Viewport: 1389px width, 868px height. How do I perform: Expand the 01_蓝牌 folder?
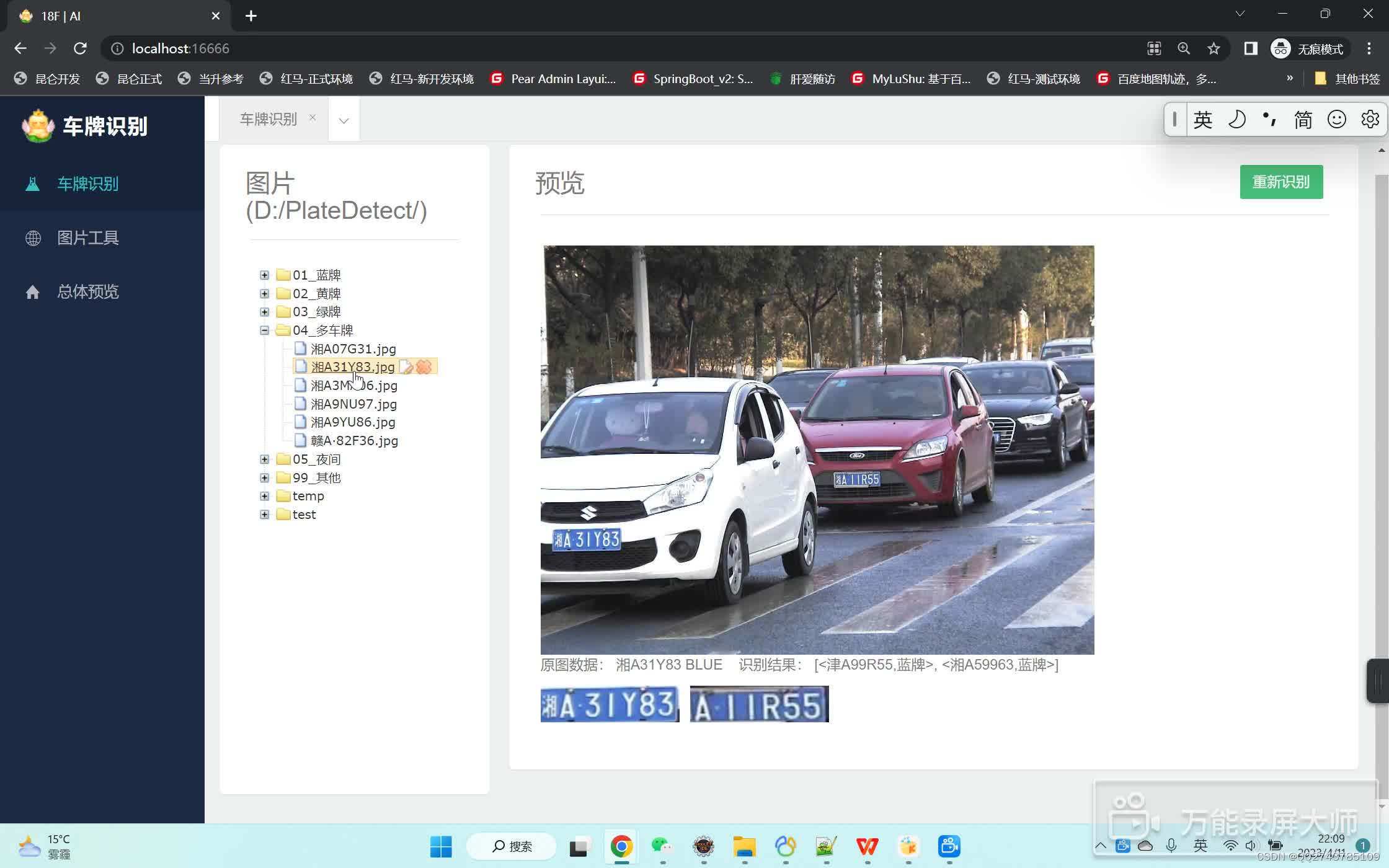(x=265, y=275)
